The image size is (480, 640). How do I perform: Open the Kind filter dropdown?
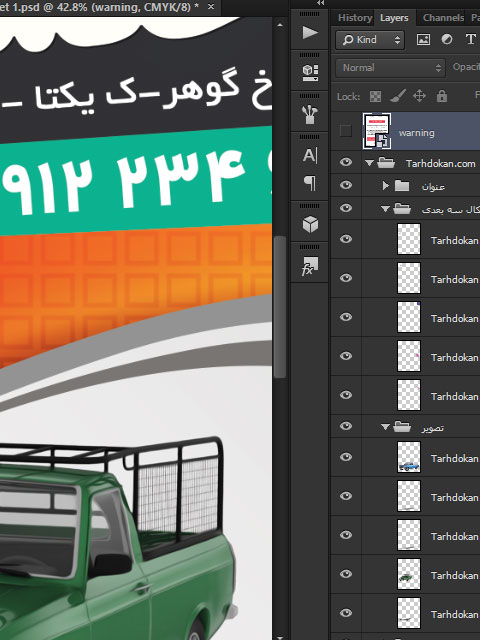pyautogui.click(x=370, y=40)
